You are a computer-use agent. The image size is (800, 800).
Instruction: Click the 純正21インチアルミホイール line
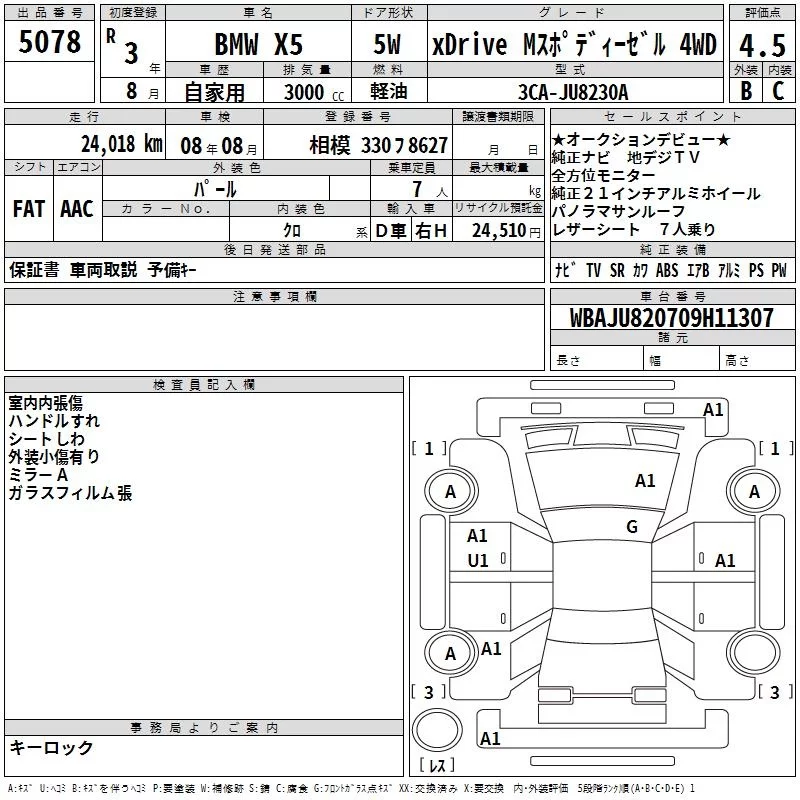656,193
